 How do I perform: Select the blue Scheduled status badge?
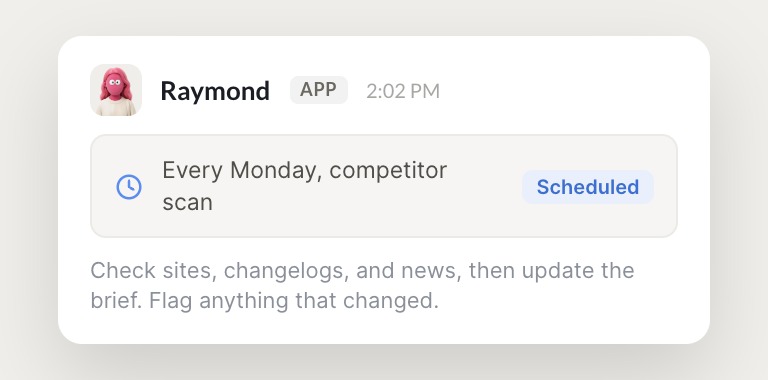(588, 187)
